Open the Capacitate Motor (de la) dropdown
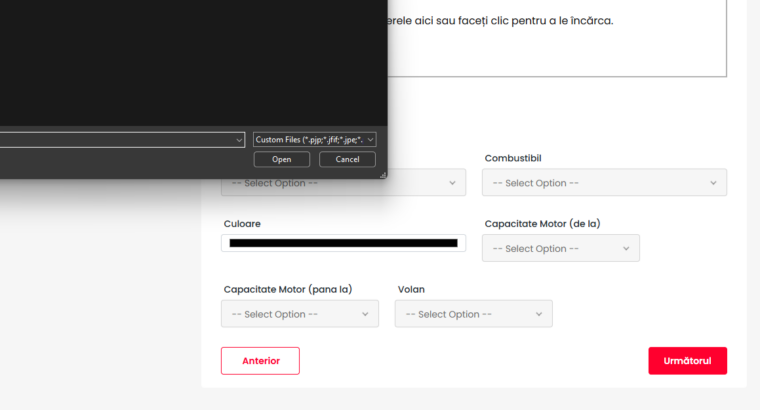This screenshot has height=410, width=760. 560,248
